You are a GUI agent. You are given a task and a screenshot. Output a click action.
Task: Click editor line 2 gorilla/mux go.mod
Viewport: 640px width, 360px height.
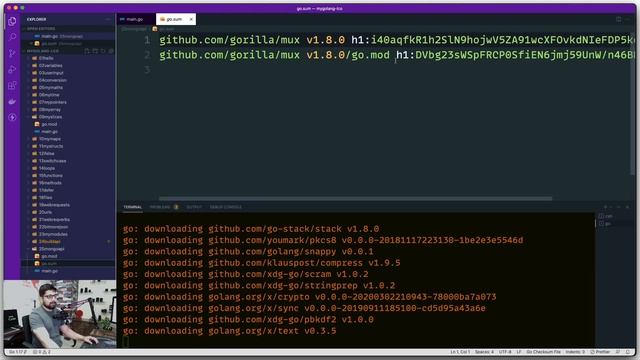(x=397, y=55)
